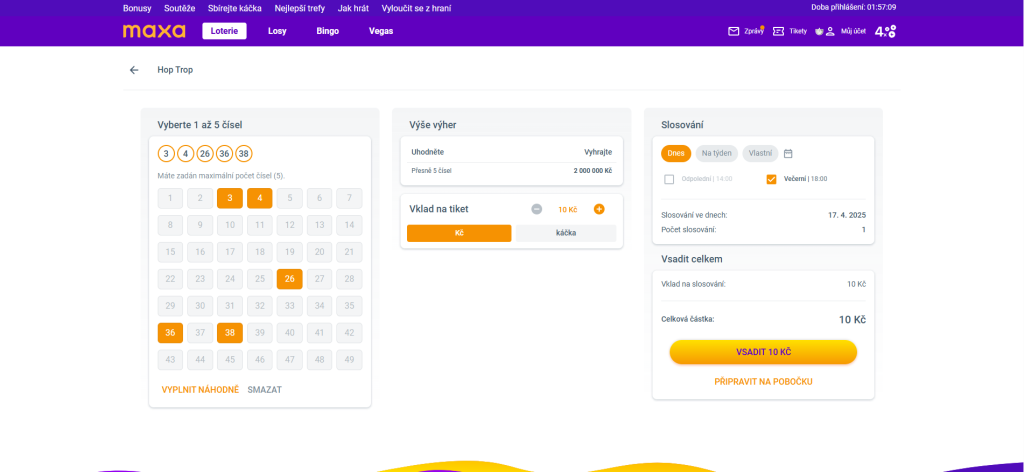Open the Bingo tab
Image resolution: width=1024 pixels, height=472 pixels.
click(327, 31)
